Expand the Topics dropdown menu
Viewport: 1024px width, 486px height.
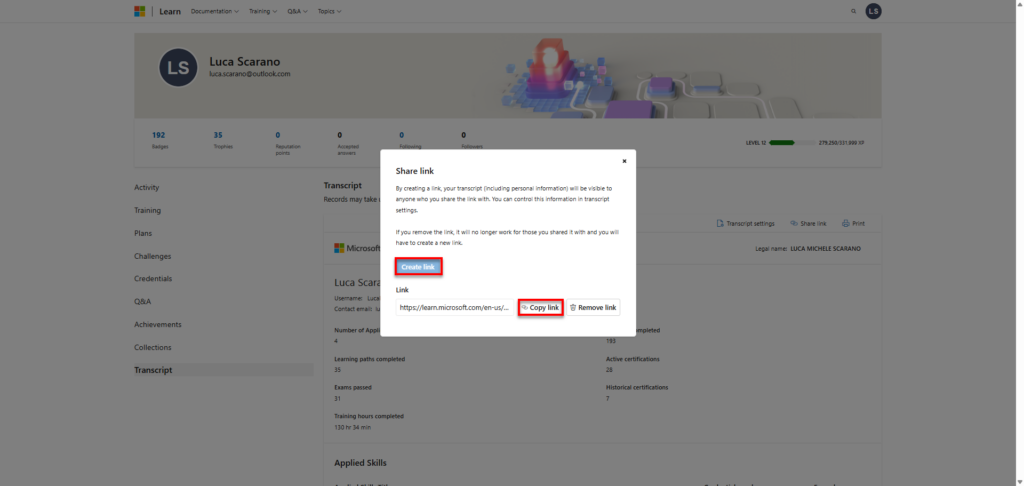(329, 11)
